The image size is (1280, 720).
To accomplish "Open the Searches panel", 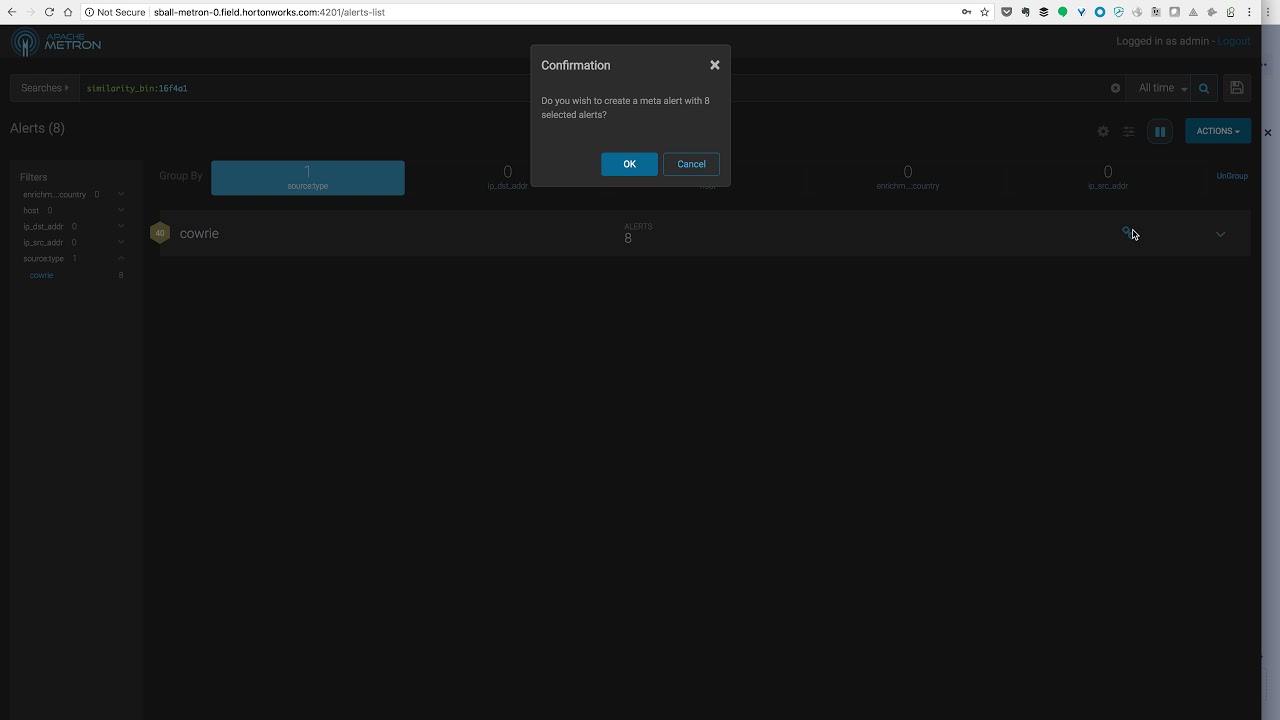I will click(x=45, y=88).
